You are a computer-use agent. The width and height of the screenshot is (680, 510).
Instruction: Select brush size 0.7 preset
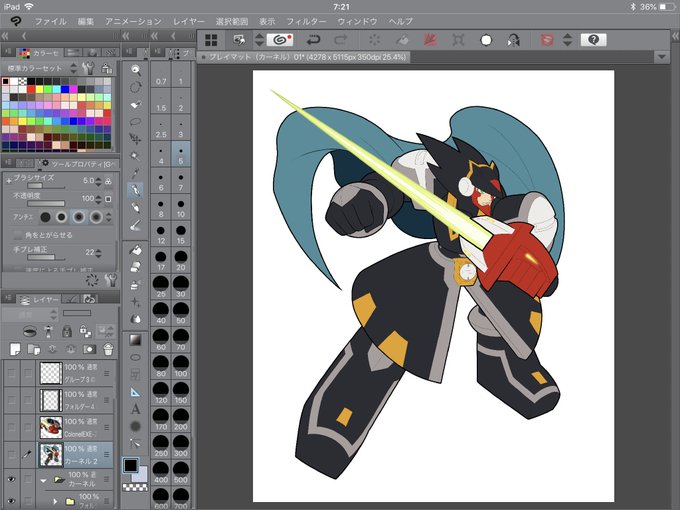tap(161, 75)
